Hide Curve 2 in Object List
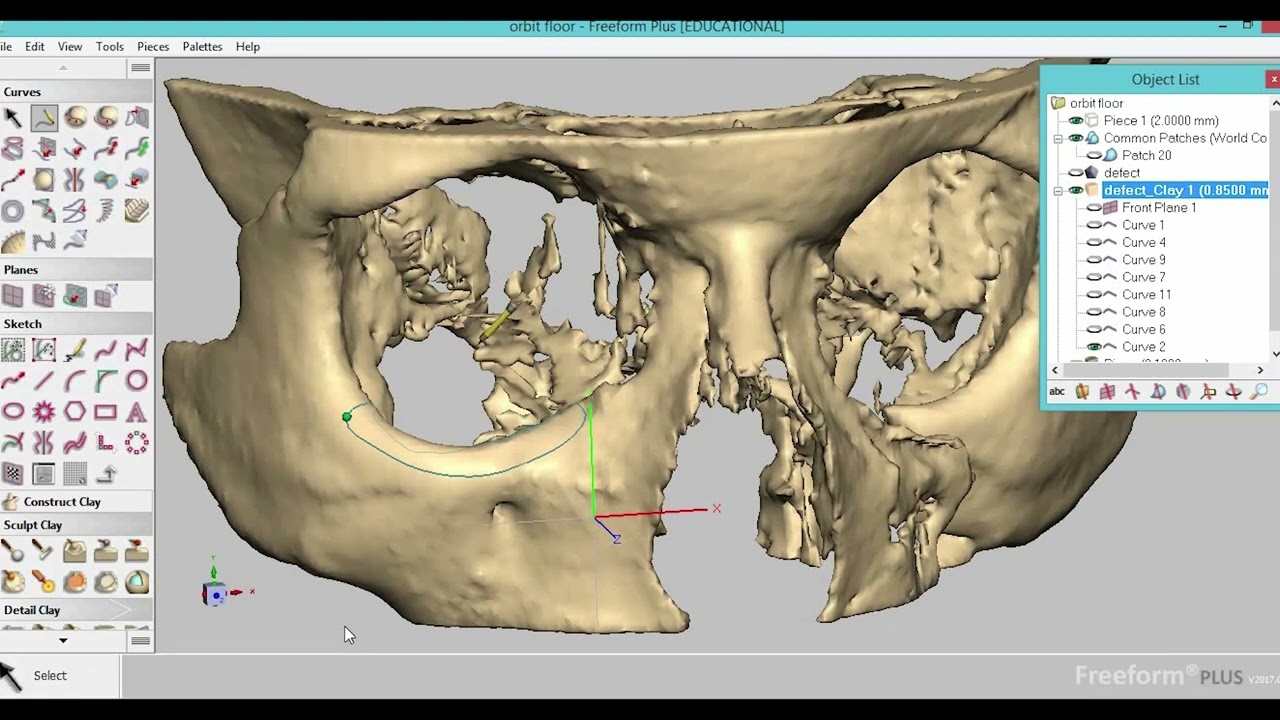This screenshot has width=1280, height=720. click(x=1094, y=347)
